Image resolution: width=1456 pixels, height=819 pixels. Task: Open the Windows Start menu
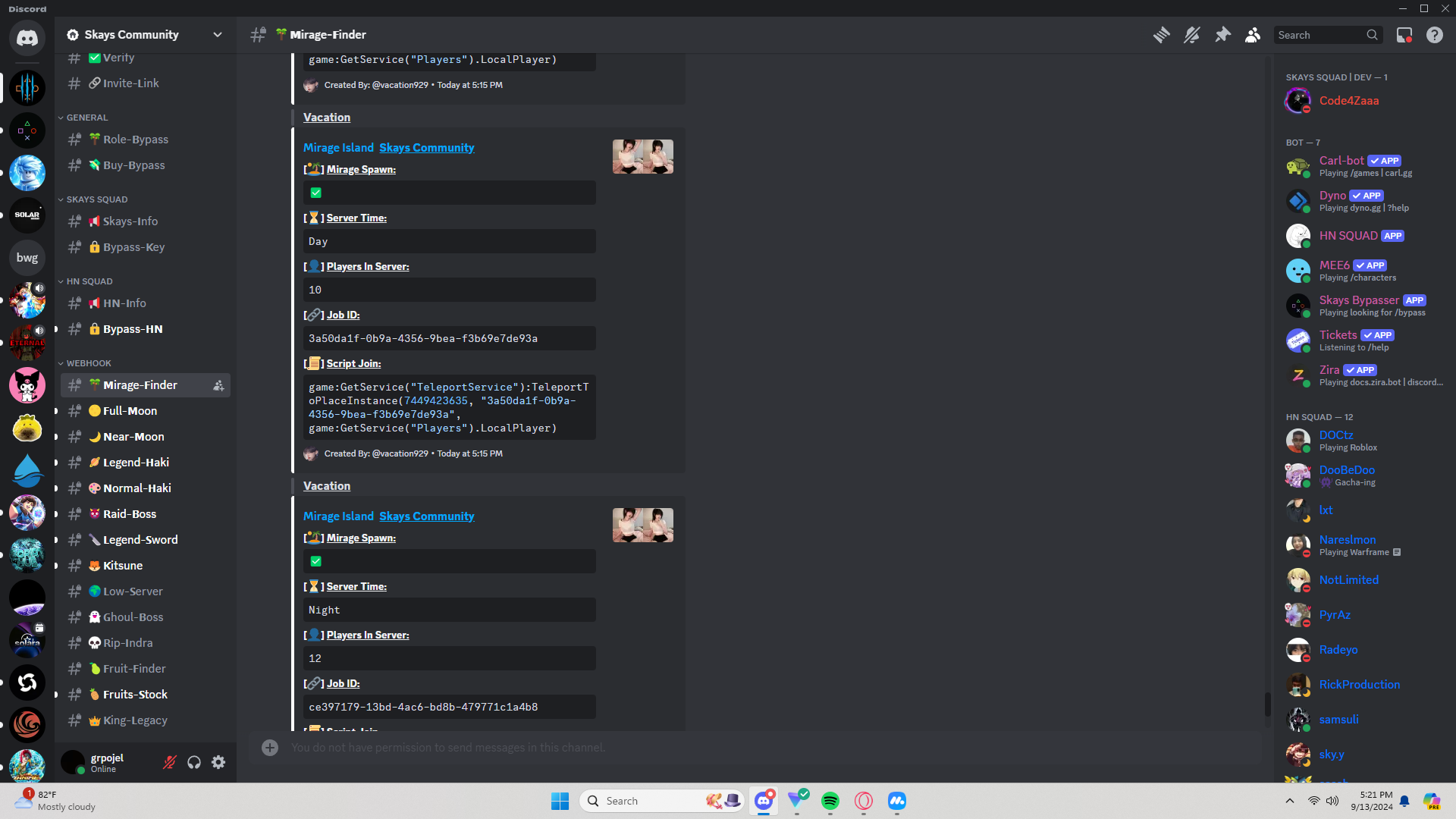click(x=560, y=801)
